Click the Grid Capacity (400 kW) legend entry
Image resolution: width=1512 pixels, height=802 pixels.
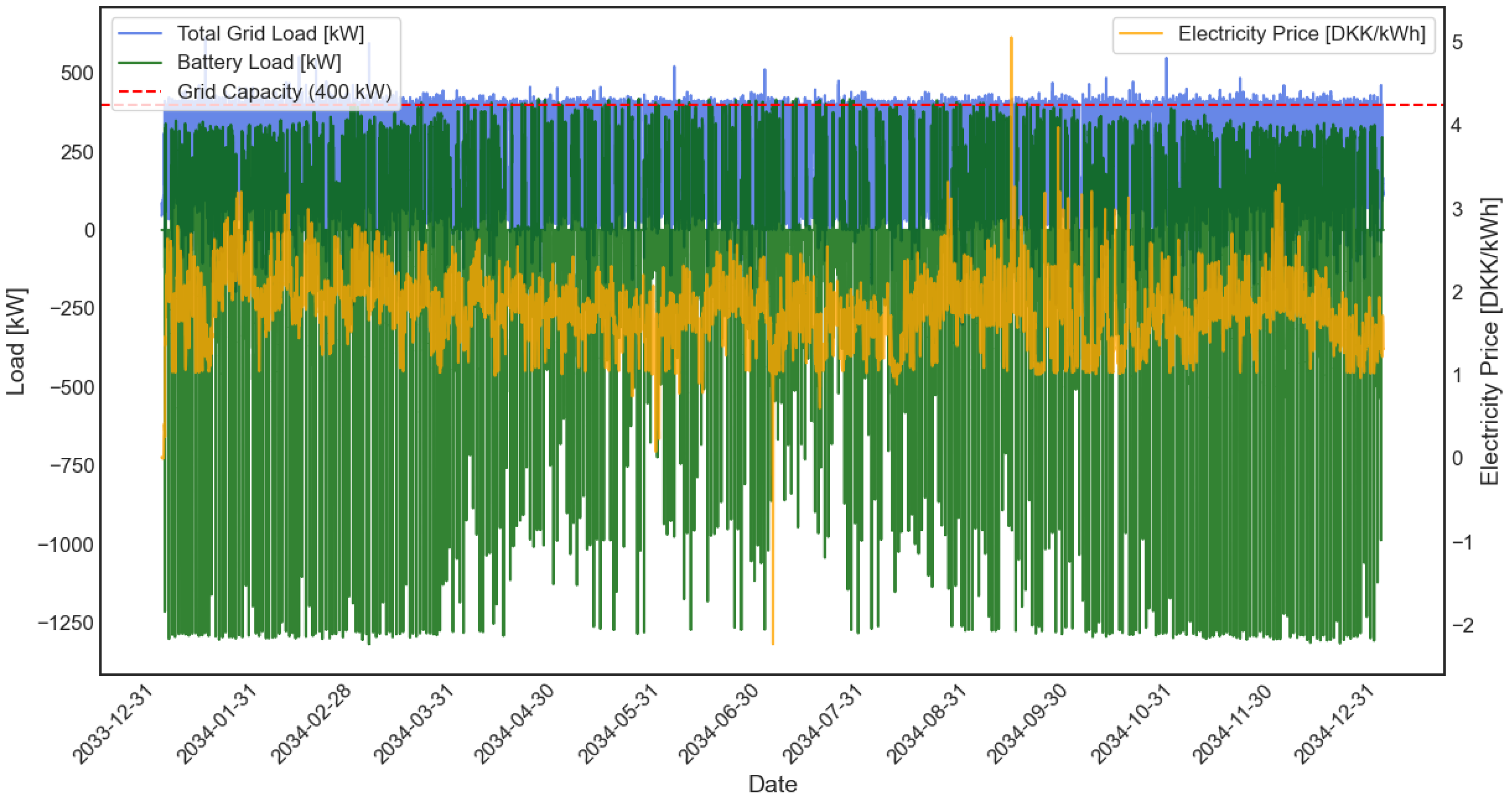click(284, 92)
